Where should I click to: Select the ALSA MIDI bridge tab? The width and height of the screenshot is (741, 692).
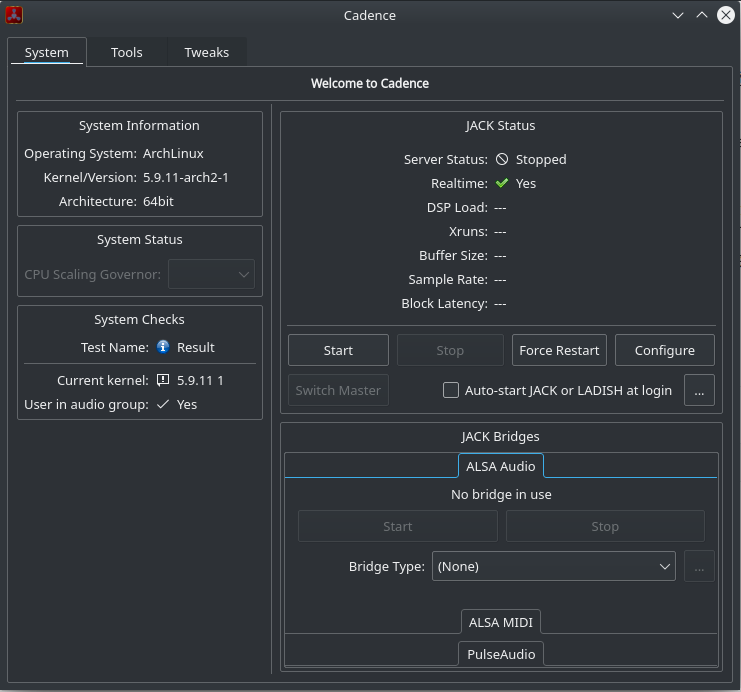(500, 622)
